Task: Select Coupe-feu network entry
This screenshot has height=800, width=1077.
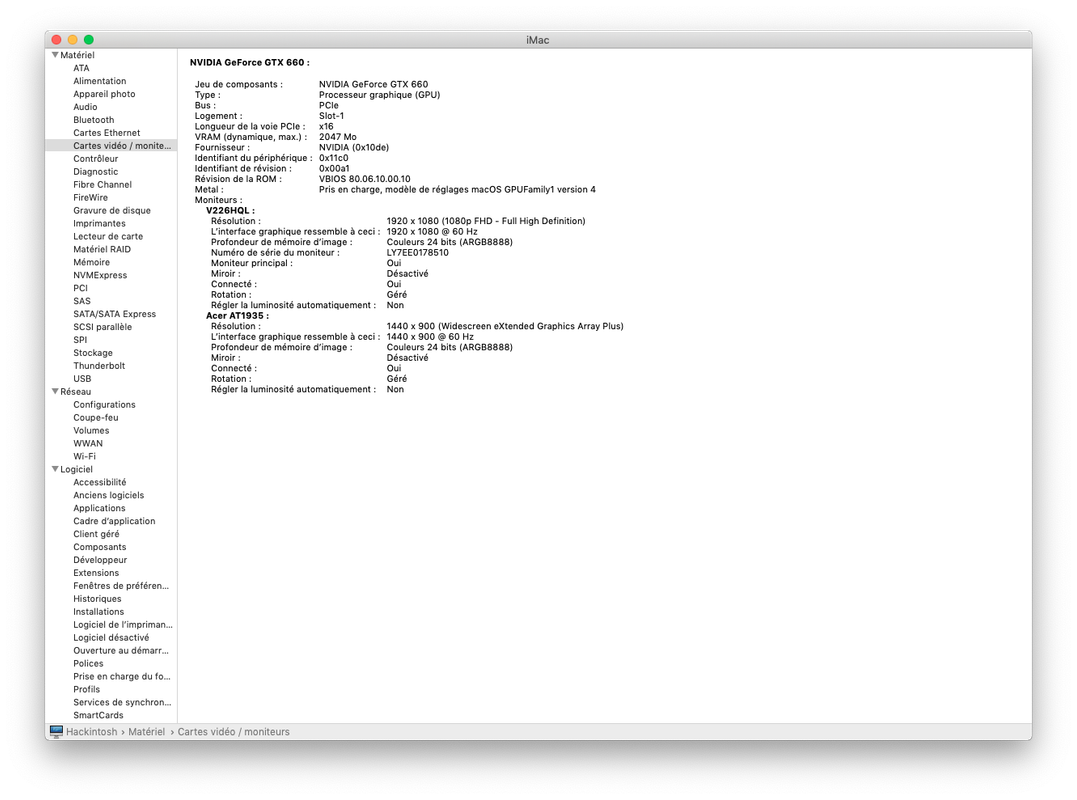Action: [95, 418]
